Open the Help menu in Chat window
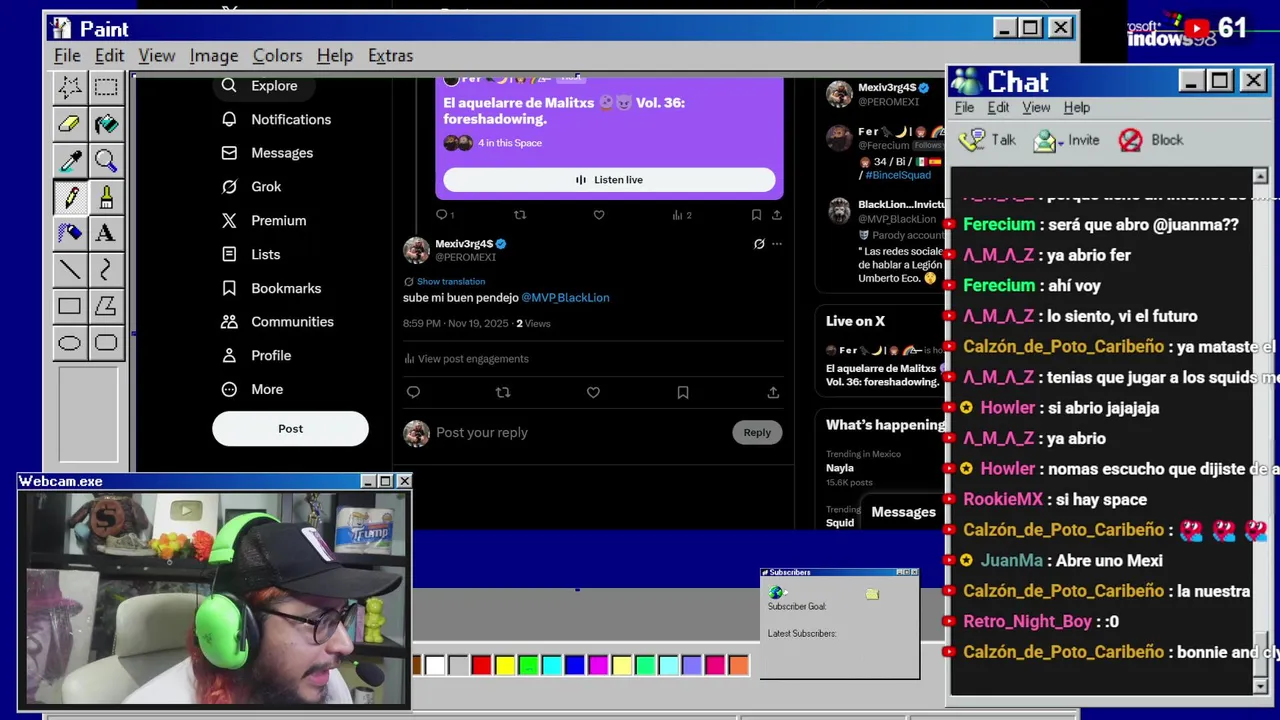This screenshot has width=1280, height=720. pyautogui.click(x=1077, y=108)
